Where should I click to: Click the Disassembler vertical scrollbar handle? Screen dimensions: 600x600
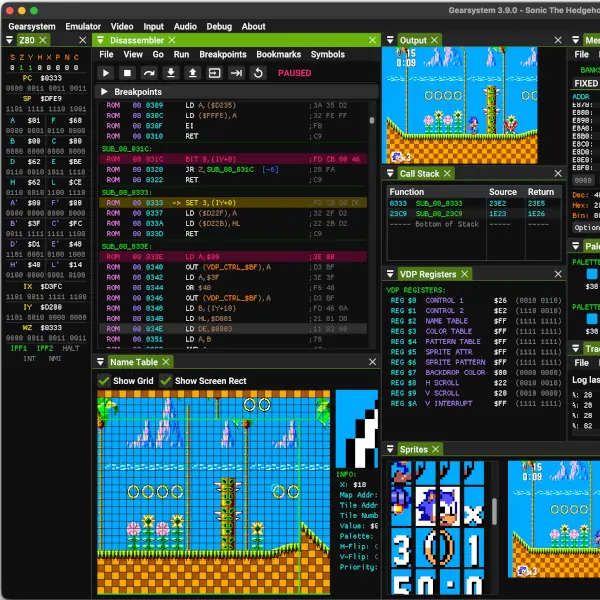372,120
